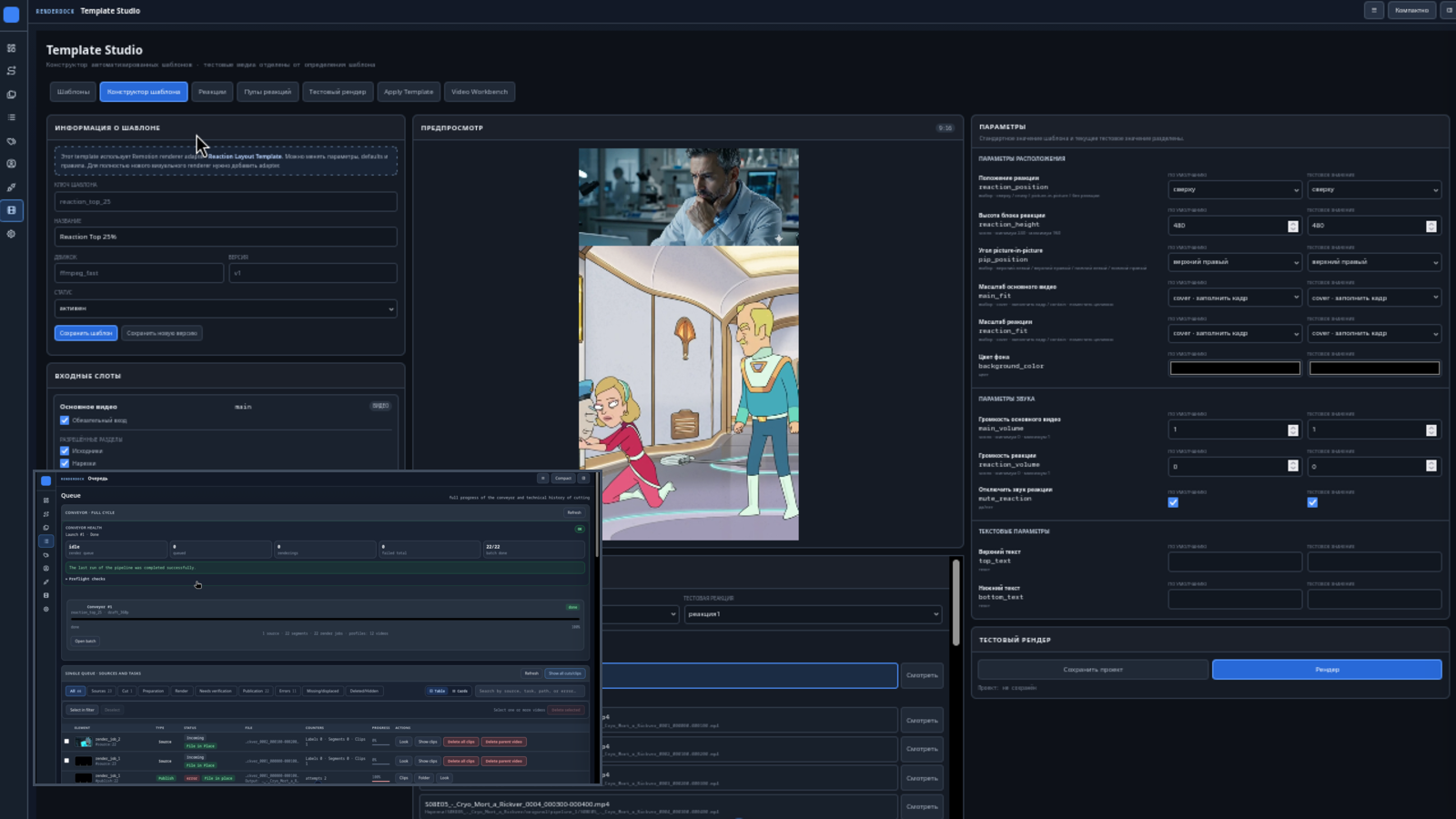Click the source list scrollbar under the preview
This screenshot has width=1456, height=819.
tap(955, 602)
